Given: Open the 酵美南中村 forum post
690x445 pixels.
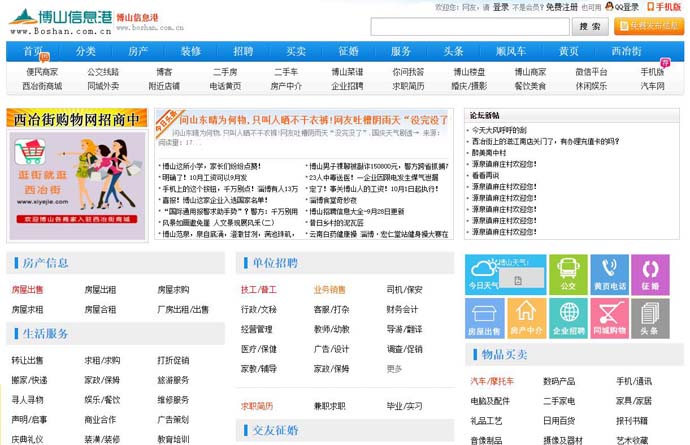Looking at the screenshot, I should [x=488, y=153].
